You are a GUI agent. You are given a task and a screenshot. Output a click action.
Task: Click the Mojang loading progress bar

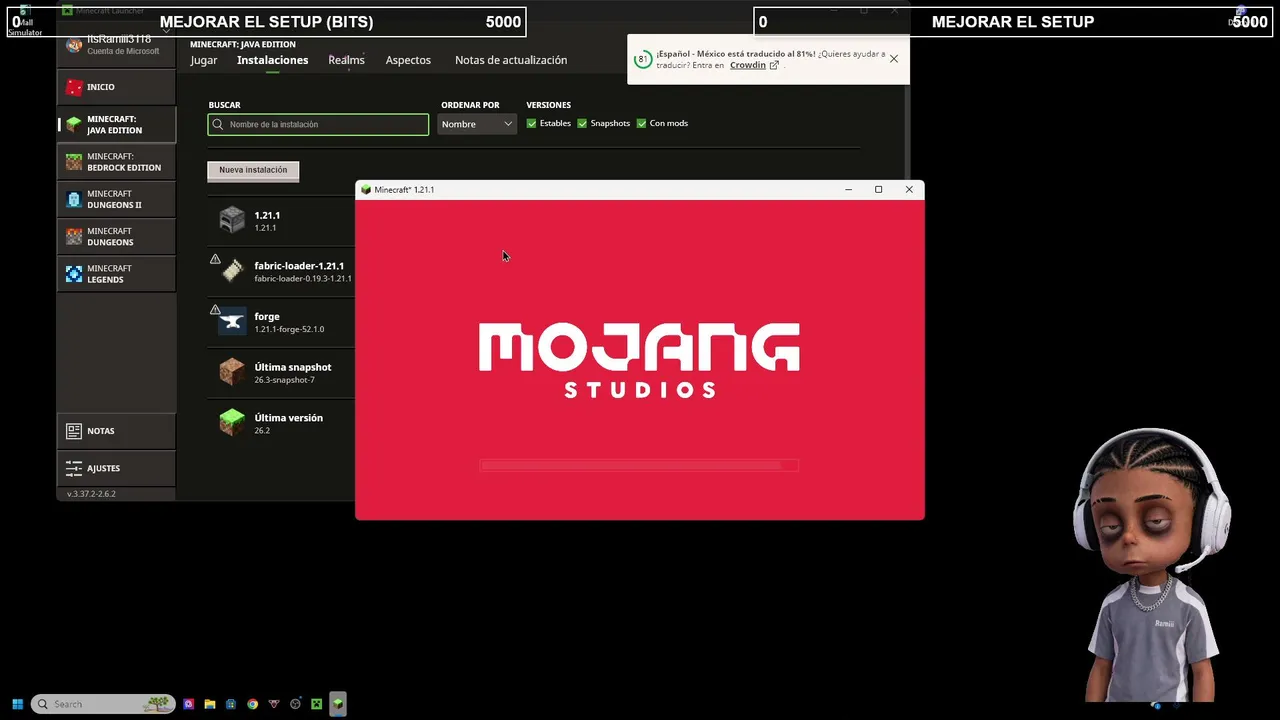click(639, 465)
